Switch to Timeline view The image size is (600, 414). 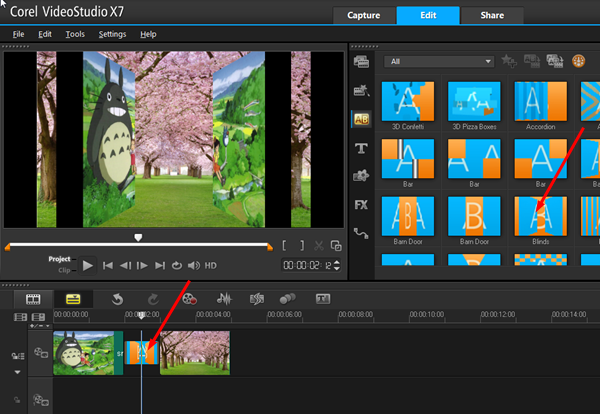(x=71, y=299)
